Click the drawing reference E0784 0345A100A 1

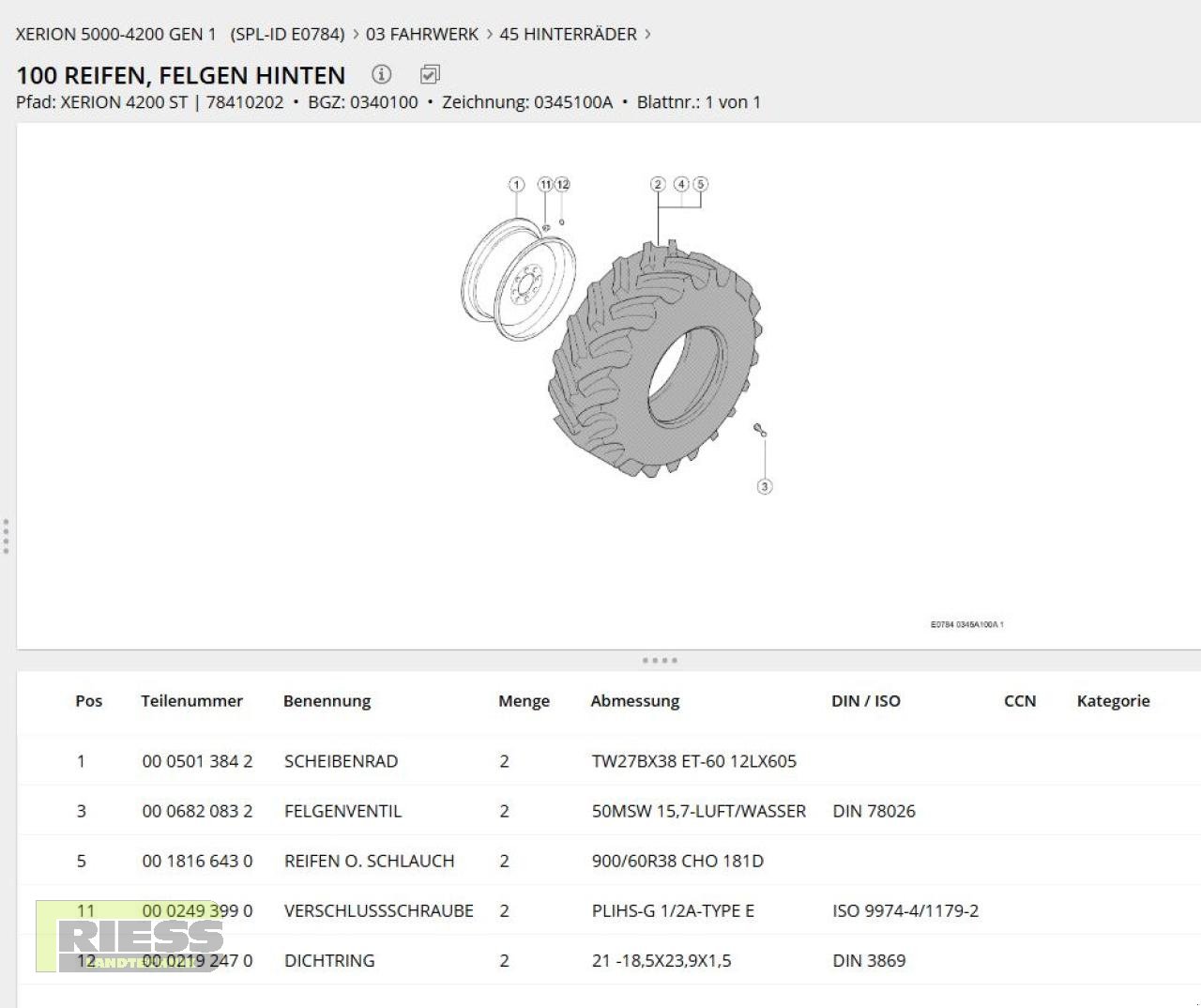click(x=966, y=624)
